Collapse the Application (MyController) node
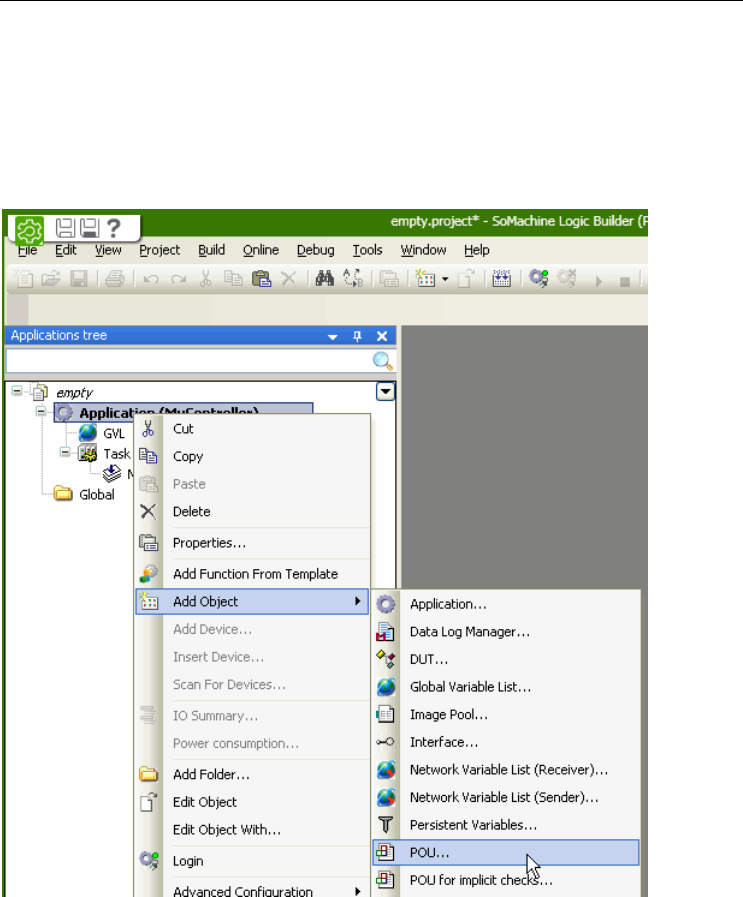Image resolution: width=743 pixels, height=897 pixels. [41, 411]
